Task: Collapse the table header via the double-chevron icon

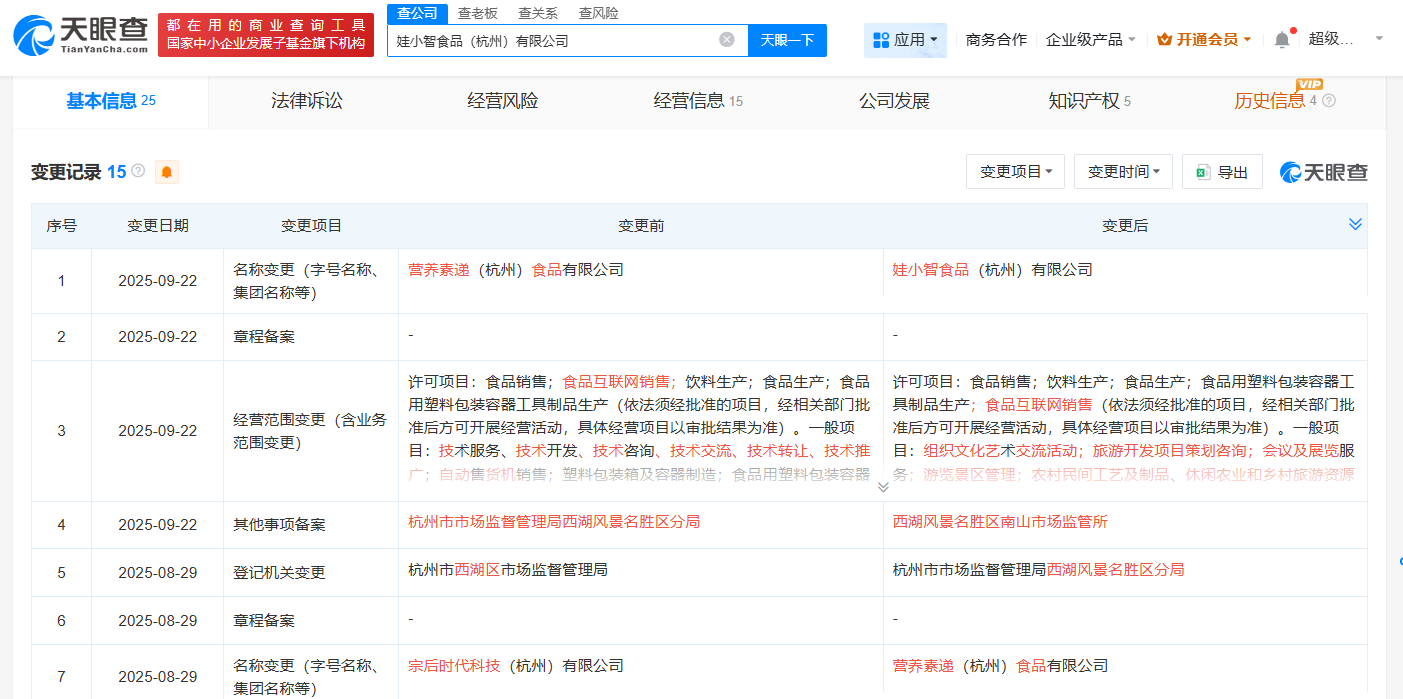Action: pos(1356,225)
